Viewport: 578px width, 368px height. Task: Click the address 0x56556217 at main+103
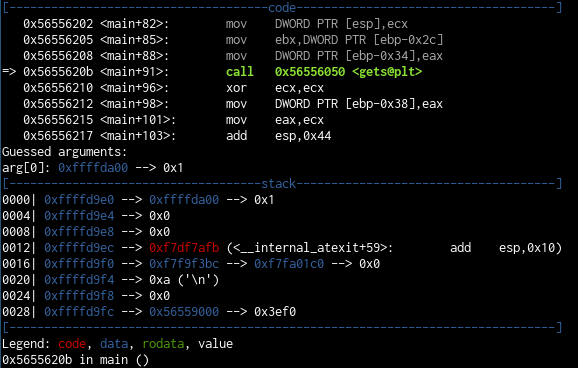click(x=58, y=136)
